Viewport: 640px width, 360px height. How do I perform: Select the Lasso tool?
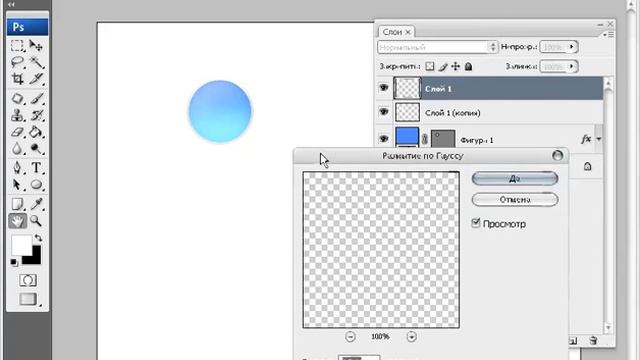(17, 62)
